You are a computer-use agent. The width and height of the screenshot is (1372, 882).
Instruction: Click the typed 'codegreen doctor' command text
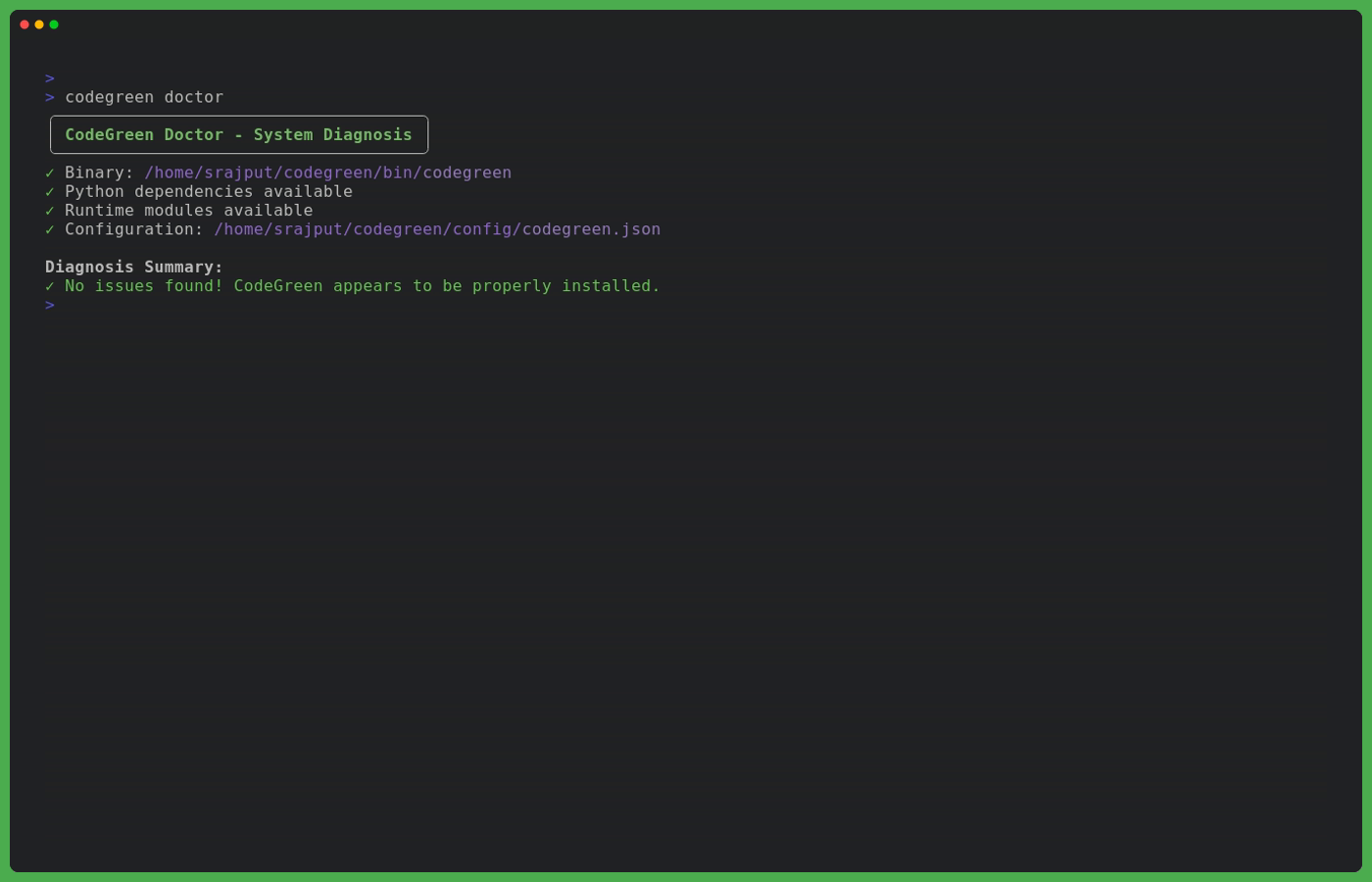pyautogui.click(x=144, y=97)
